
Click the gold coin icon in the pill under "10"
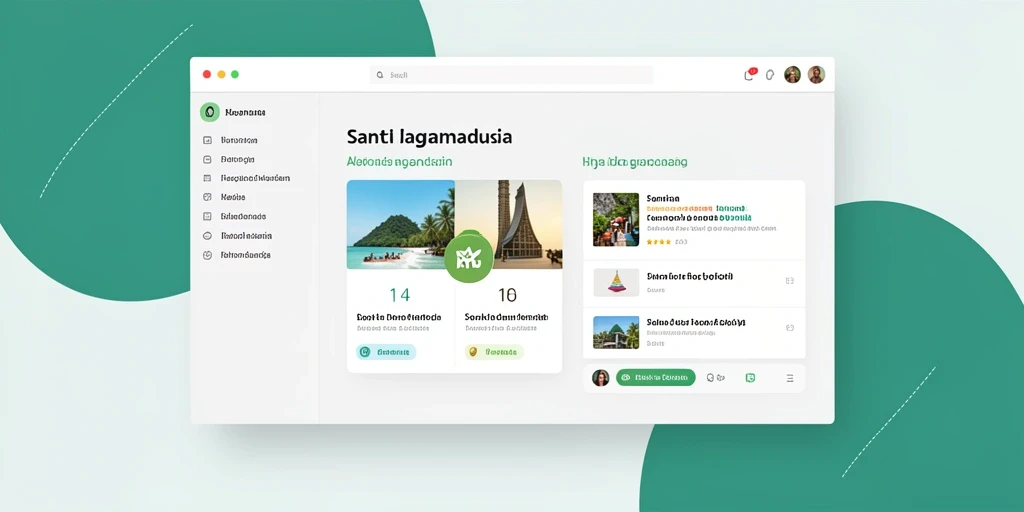473,352
